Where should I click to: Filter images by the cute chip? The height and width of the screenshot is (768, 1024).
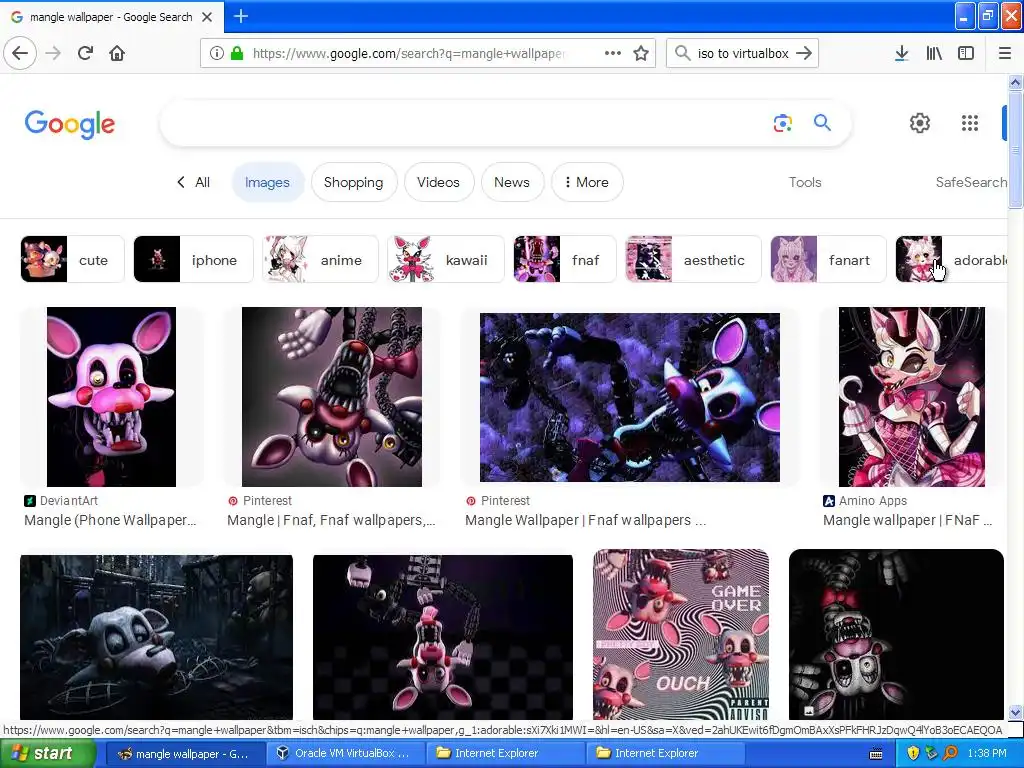click(72, 259)
